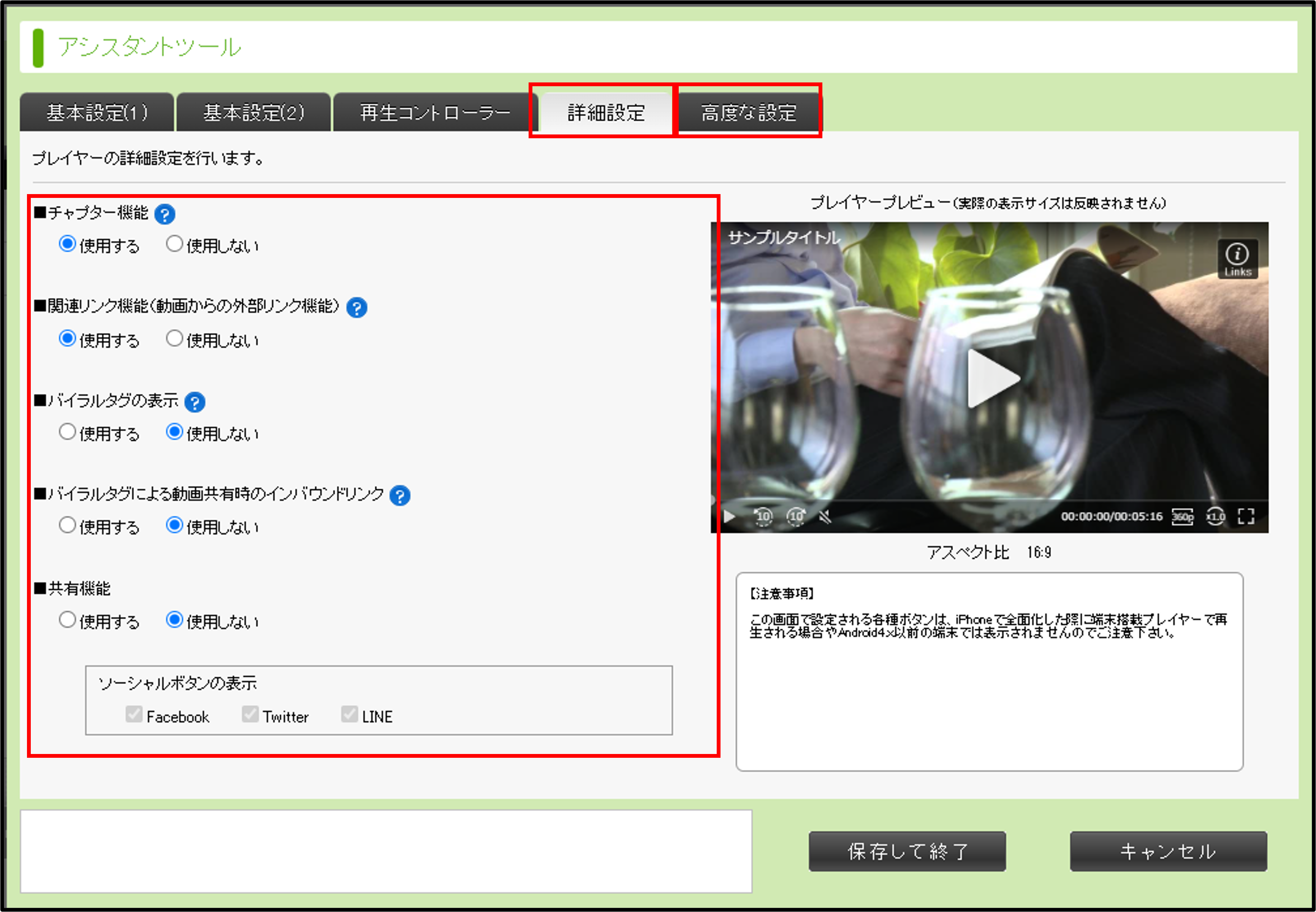Enable バイラルタグの表示 with 使用する
Screen dimensions: 1316x912
point(68,432)
